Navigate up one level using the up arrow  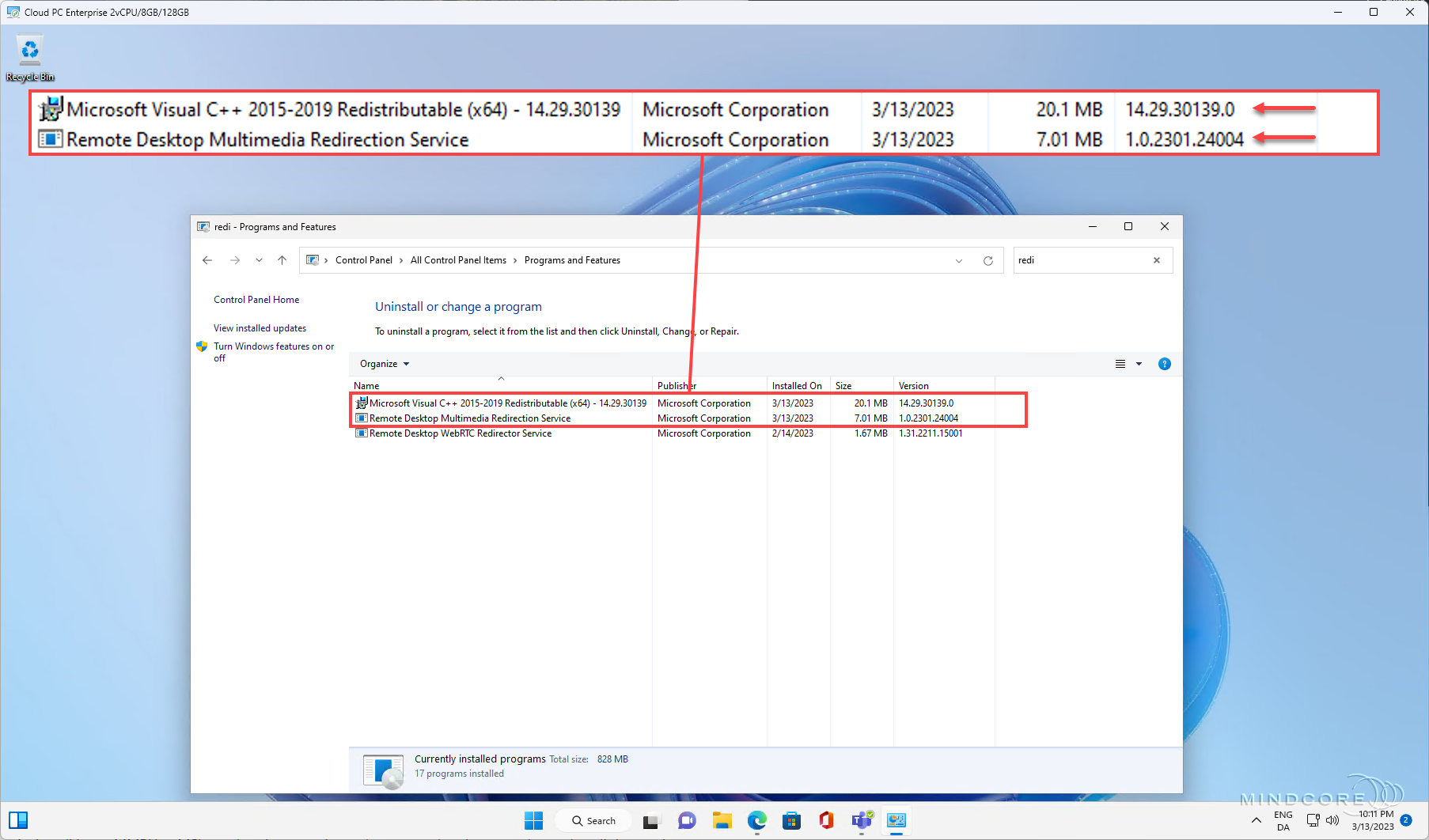pyautogui.click(x=282, y=260)
